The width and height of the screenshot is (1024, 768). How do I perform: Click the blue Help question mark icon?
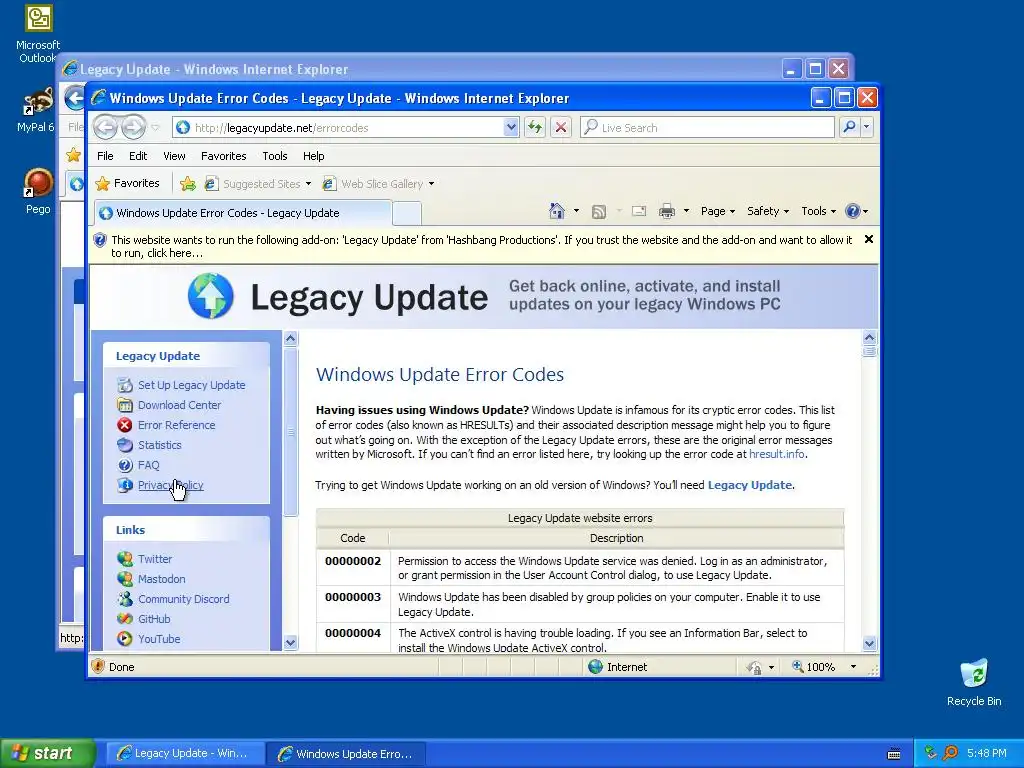[x=852, y=211]
